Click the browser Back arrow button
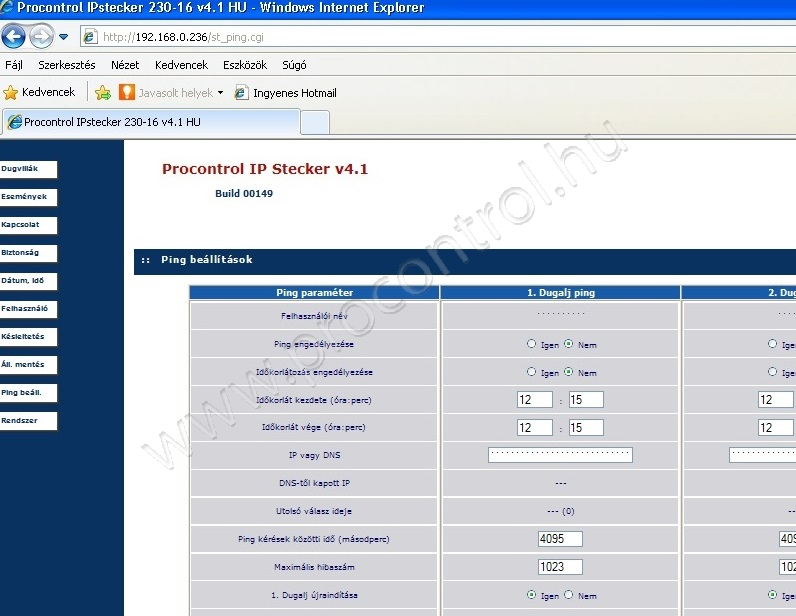This screenshot has width=796, height=616. coord(14,37)
